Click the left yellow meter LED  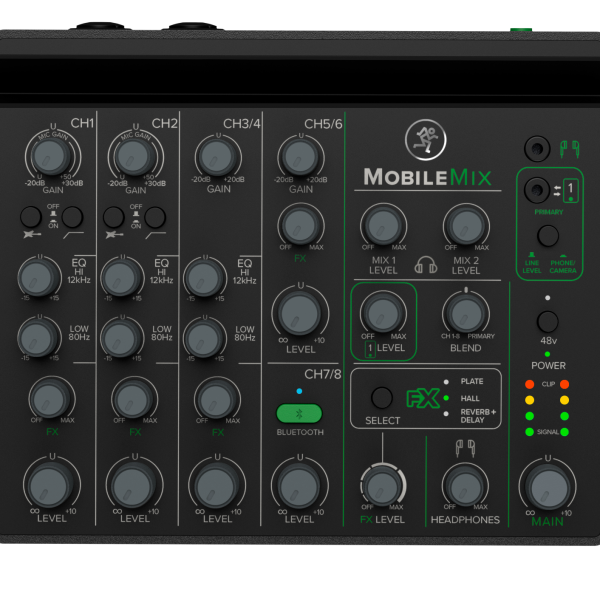530,400
